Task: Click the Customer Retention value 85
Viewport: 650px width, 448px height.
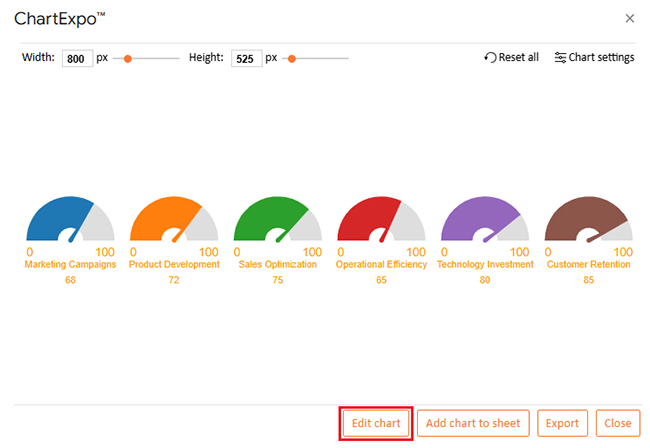Action: tap(588, 280)
